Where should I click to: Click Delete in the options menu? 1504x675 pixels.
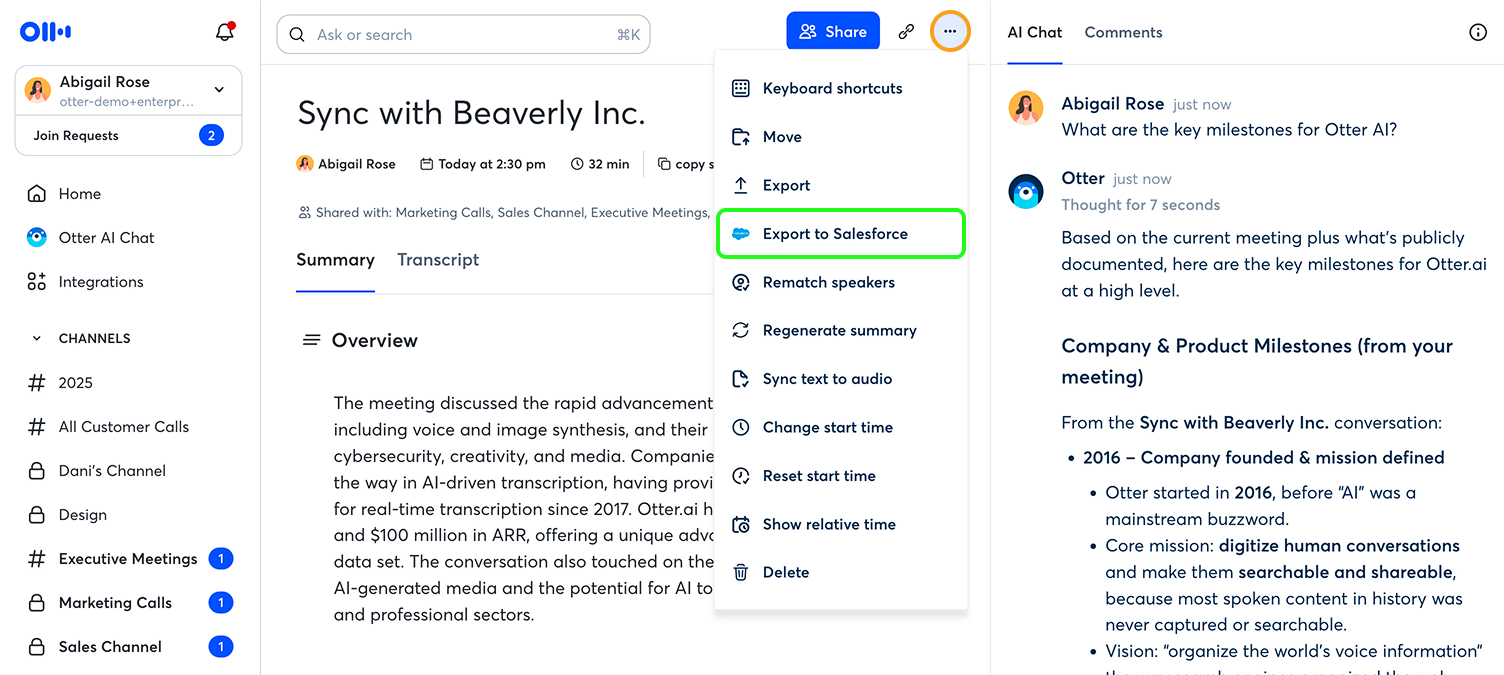pyautogui.click(x=785, y=573)
